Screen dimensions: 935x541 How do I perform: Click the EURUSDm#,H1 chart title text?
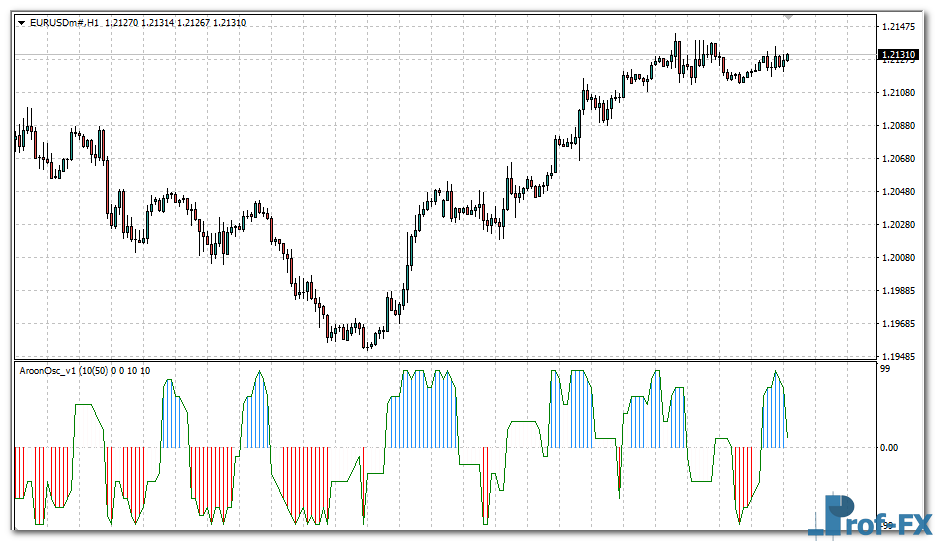64,22
